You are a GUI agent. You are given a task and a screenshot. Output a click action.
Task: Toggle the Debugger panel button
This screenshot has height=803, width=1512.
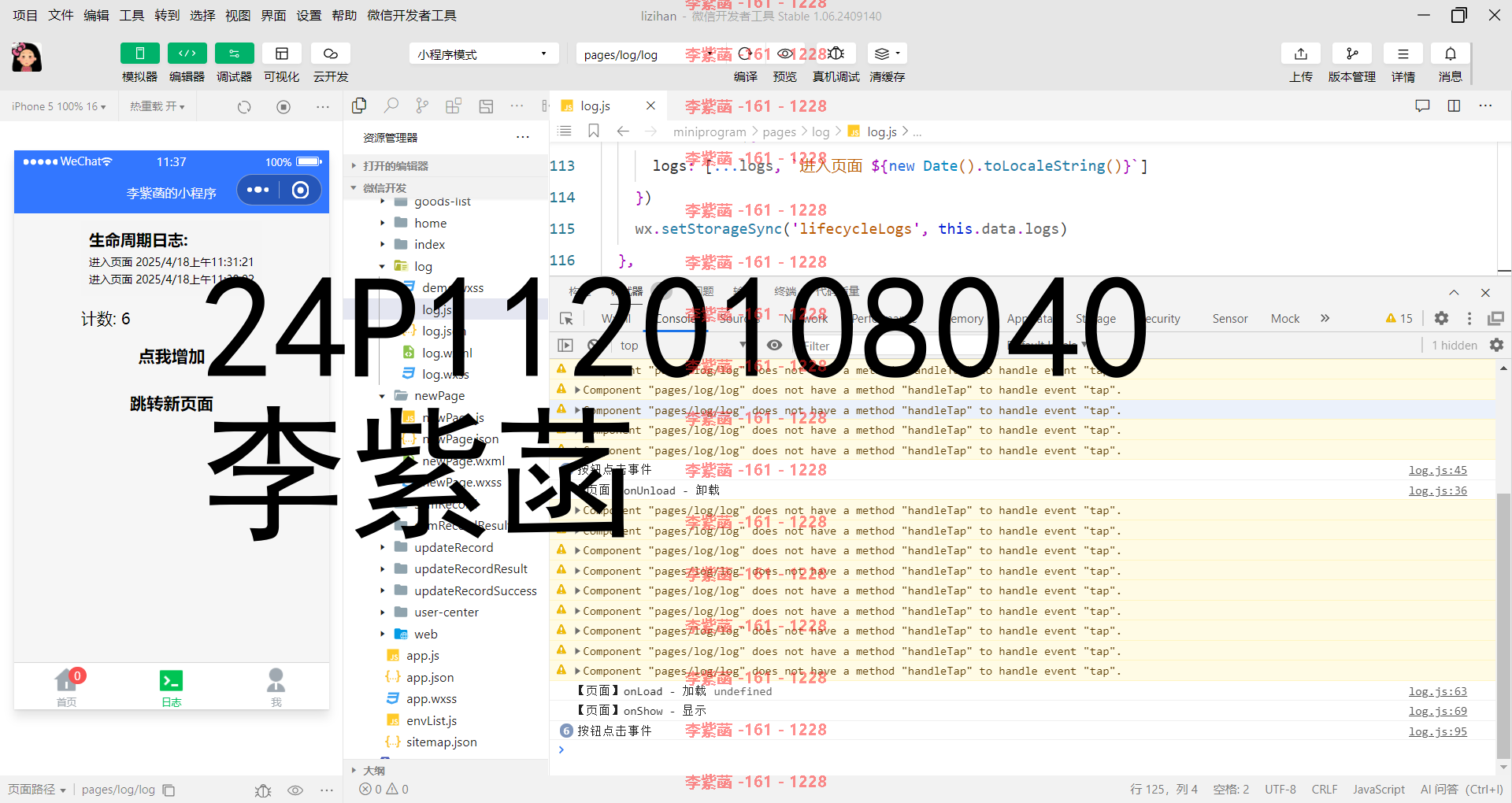pos(234,54)
